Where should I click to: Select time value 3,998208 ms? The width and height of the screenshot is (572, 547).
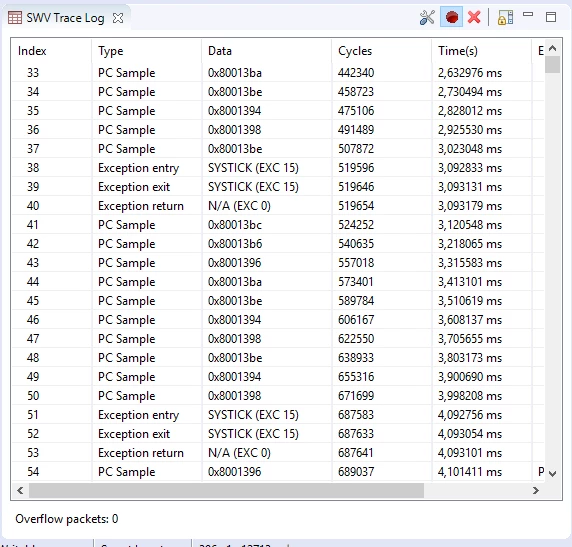click(470, 396)
